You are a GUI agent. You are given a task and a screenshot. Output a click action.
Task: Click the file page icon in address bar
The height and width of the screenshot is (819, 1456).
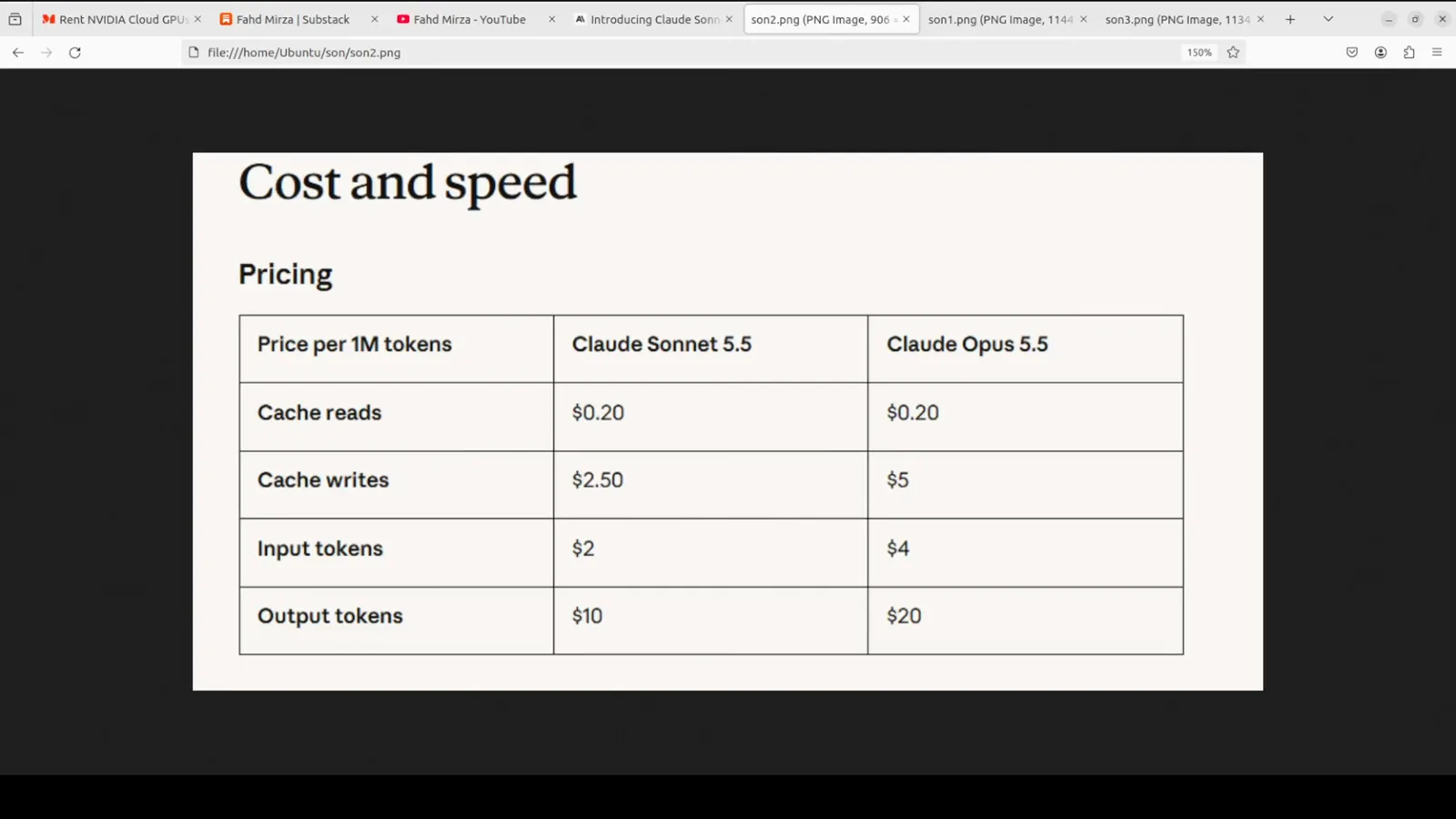pyautogui.click(x=194, y=53)
